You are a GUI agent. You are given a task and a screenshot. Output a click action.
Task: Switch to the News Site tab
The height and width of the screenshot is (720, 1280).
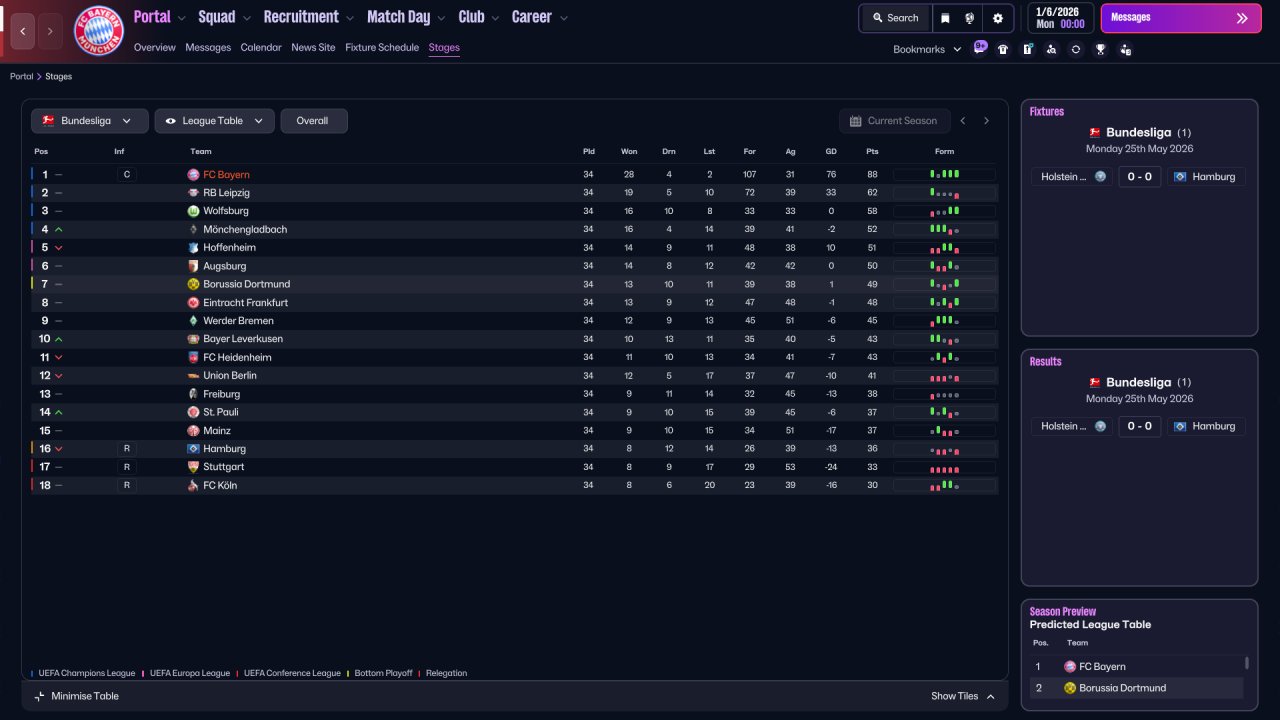[313, 47]
